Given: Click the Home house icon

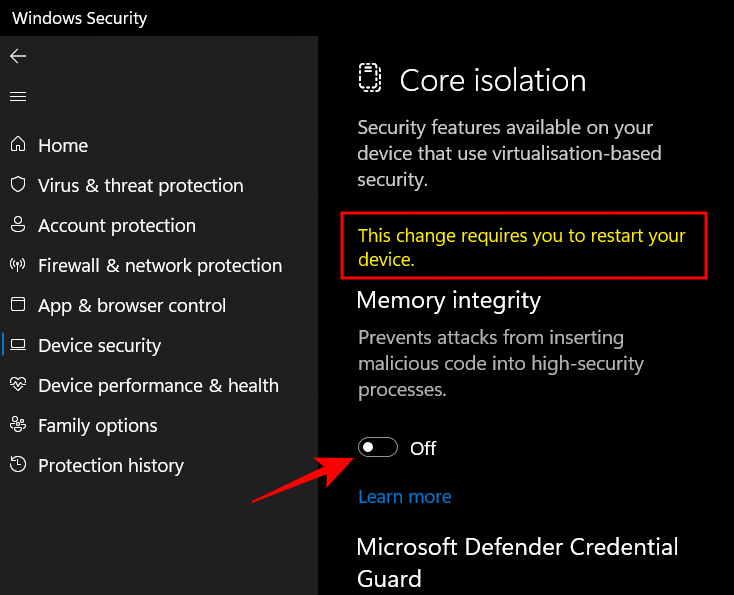Looking at the screenshot, I should pos(17,145).
